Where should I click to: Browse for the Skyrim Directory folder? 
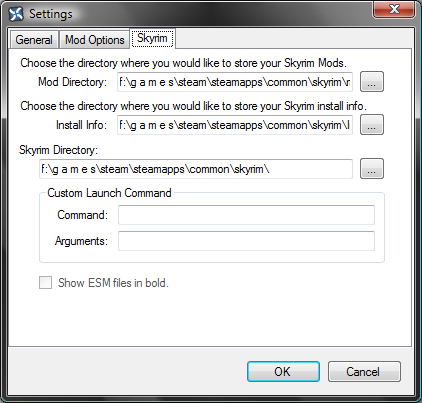pos(372,169)
